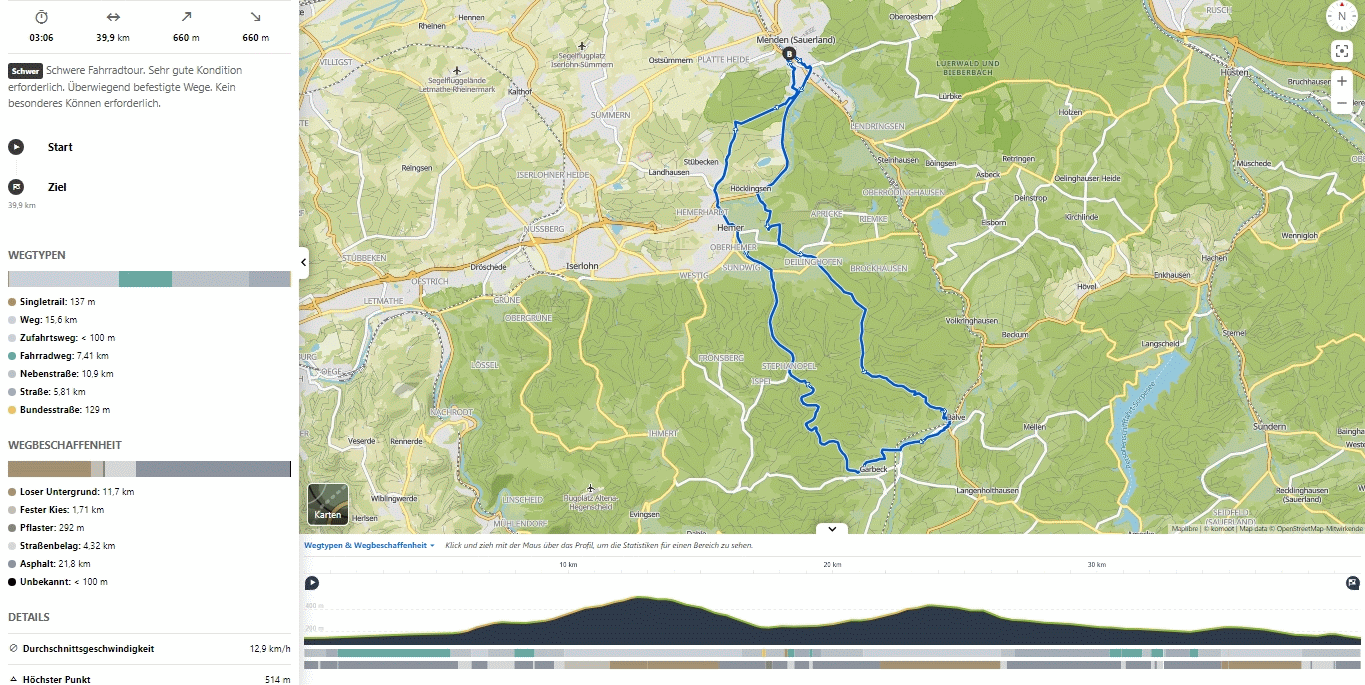Click the Ziel flag icon in the sidebar

[x=16, y=187]
